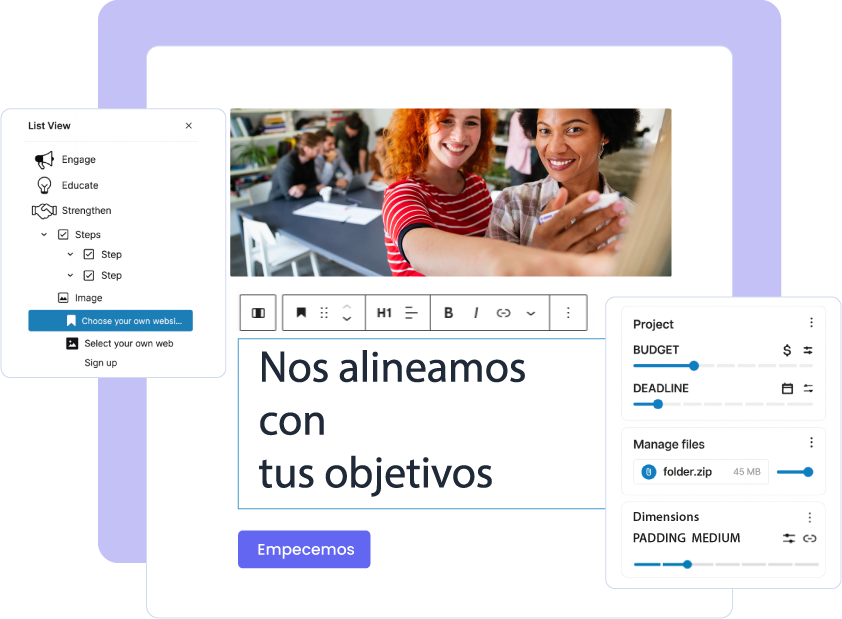Open the Project panel options menu
This screenshot has width=842, height=619.
pyautogui.click(x=811, y=323)
